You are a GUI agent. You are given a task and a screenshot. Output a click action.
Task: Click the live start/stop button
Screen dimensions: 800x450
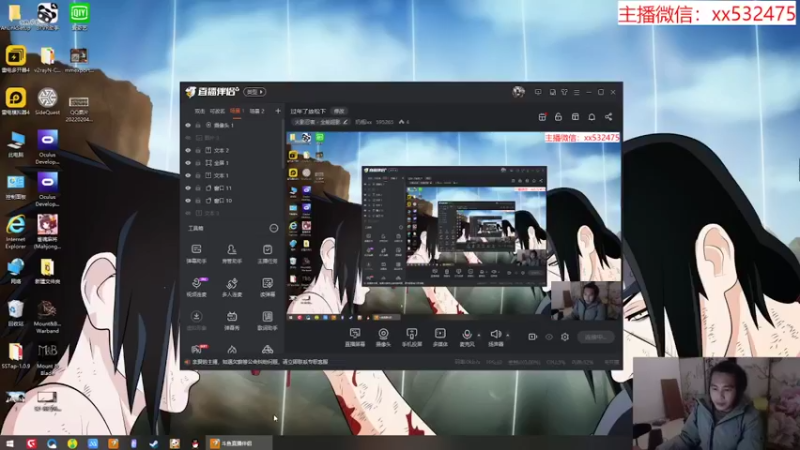pos(595,337)
